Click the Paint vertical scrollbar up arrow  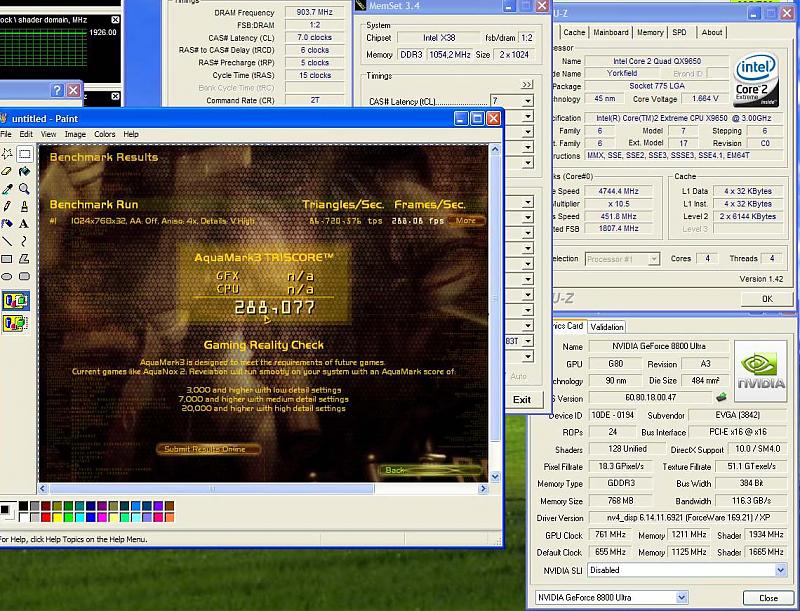click(495, 149)
